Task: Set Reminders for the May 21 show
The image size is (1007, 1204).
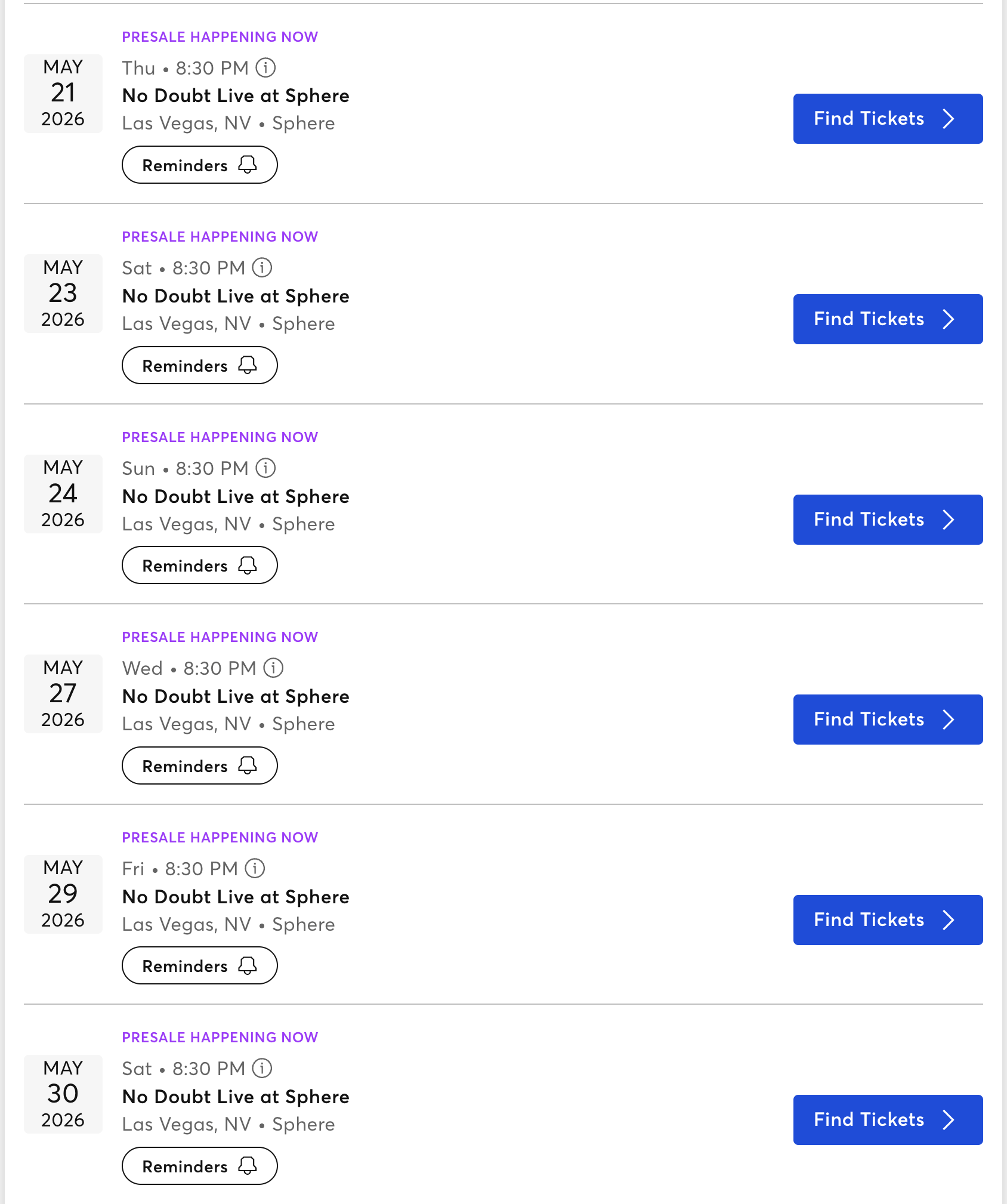Action: tap(199, 165)
